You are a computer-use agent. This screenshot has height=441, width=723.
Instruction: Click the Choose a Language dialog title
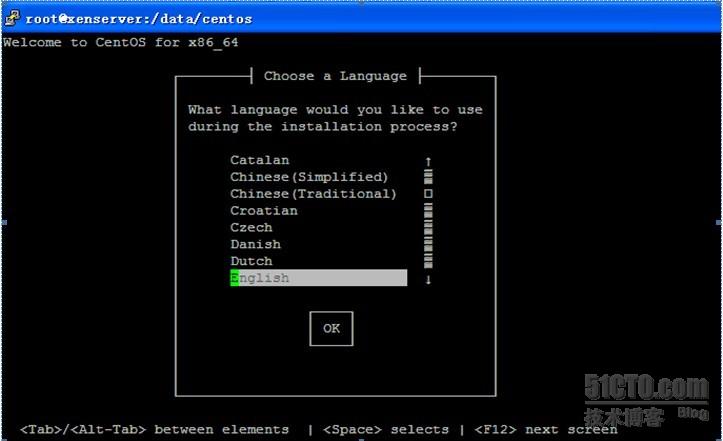(335, 76)
